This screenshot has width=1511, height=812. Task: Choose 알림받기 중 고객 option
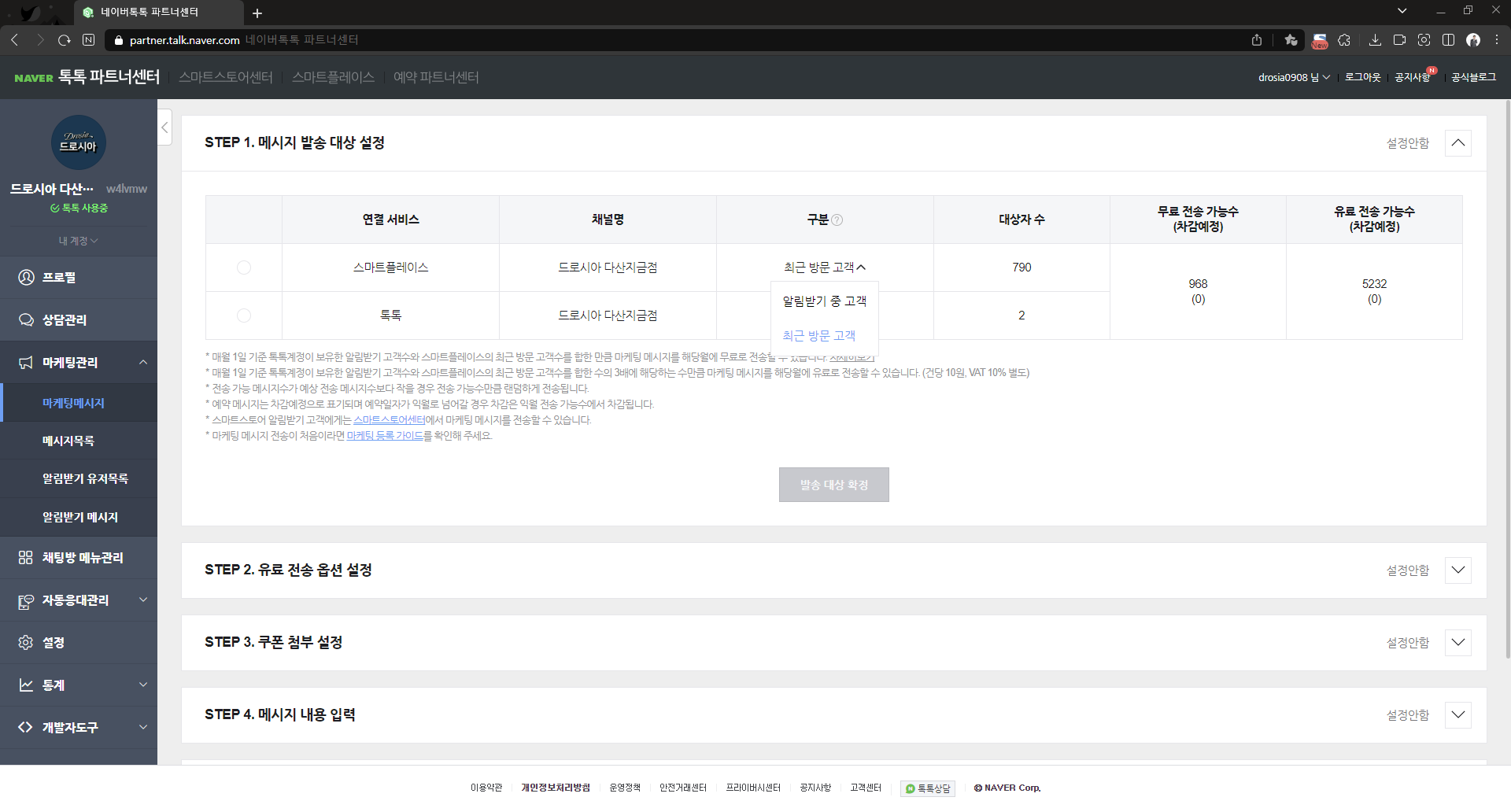825,301
